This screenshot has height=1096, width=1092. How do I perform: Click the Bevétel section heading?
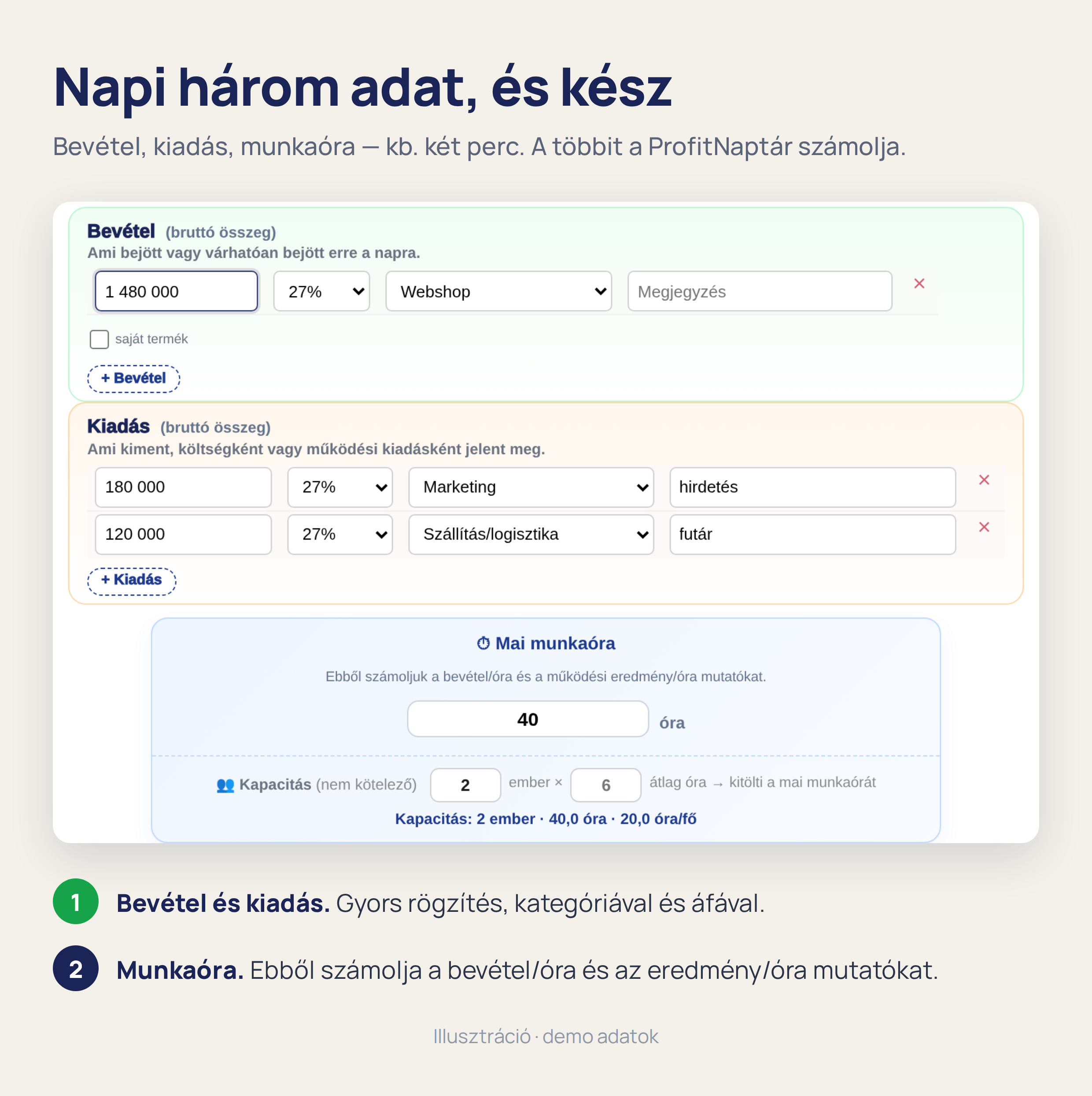tap(121, 231)
